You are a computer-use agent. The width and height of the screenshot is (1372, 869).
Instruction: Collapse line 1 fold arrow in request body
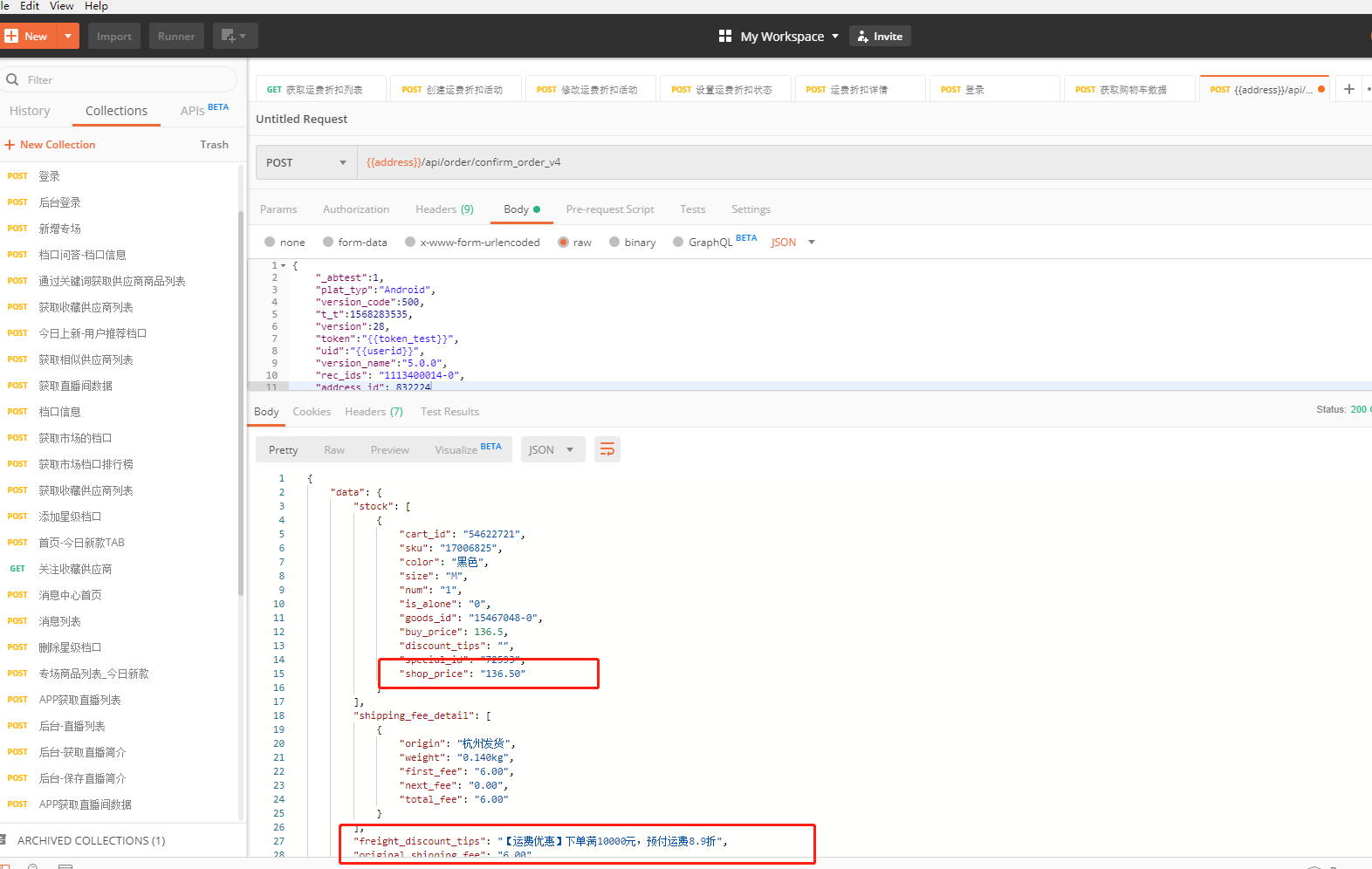283,265
